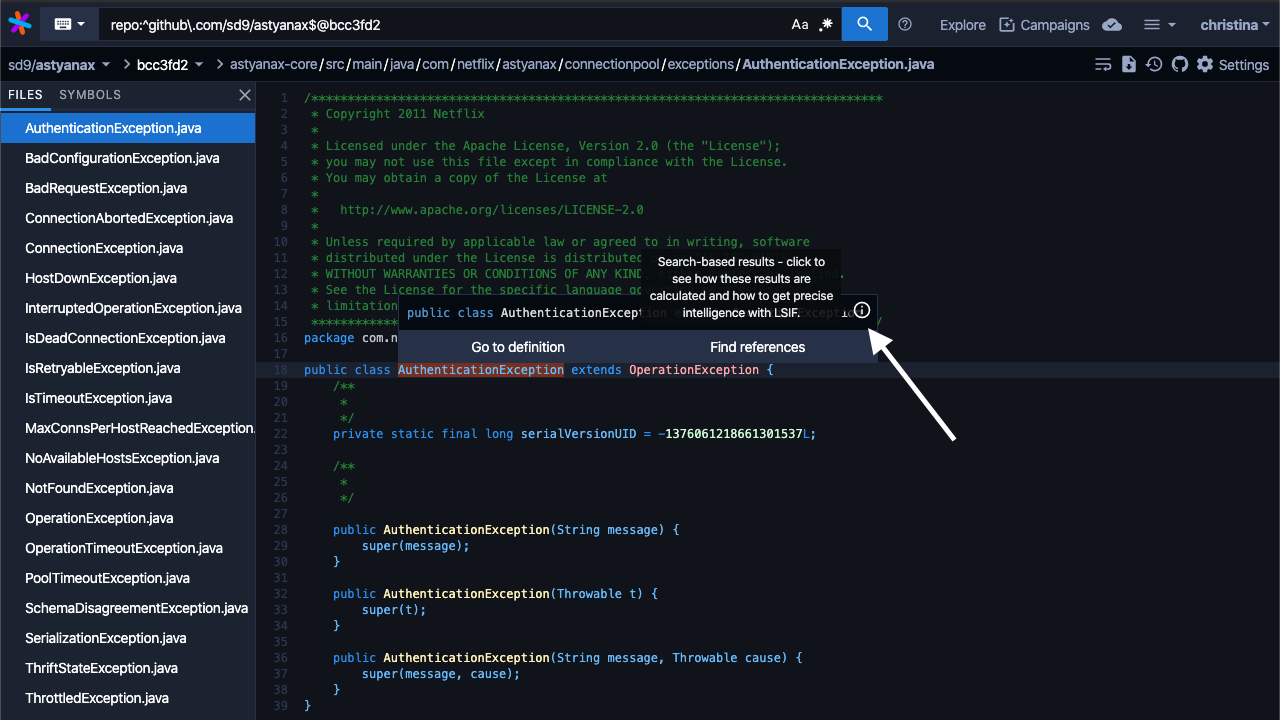Navigate to exceptions breadcrumb folder

pyautogui.click(x=700, y=64)
